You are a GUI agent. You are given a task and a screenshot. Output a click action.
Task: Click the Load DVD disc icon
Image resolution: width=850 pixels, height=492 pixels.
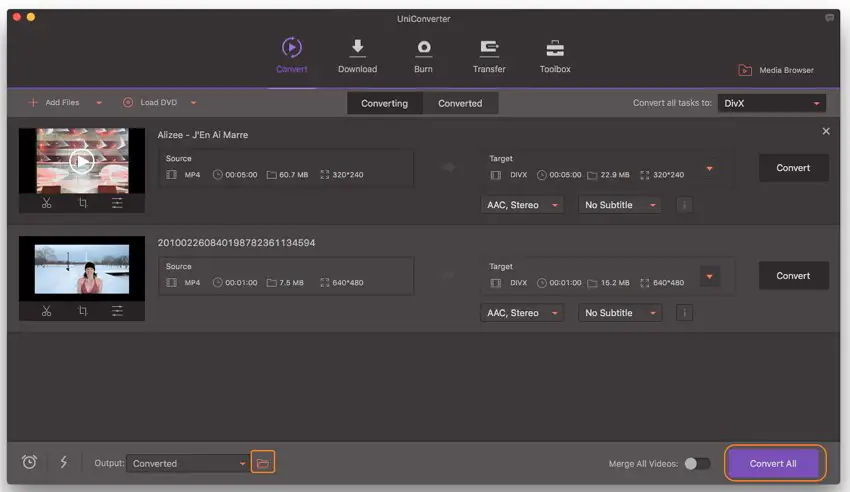pyautogui.click(x=128, y=102)
